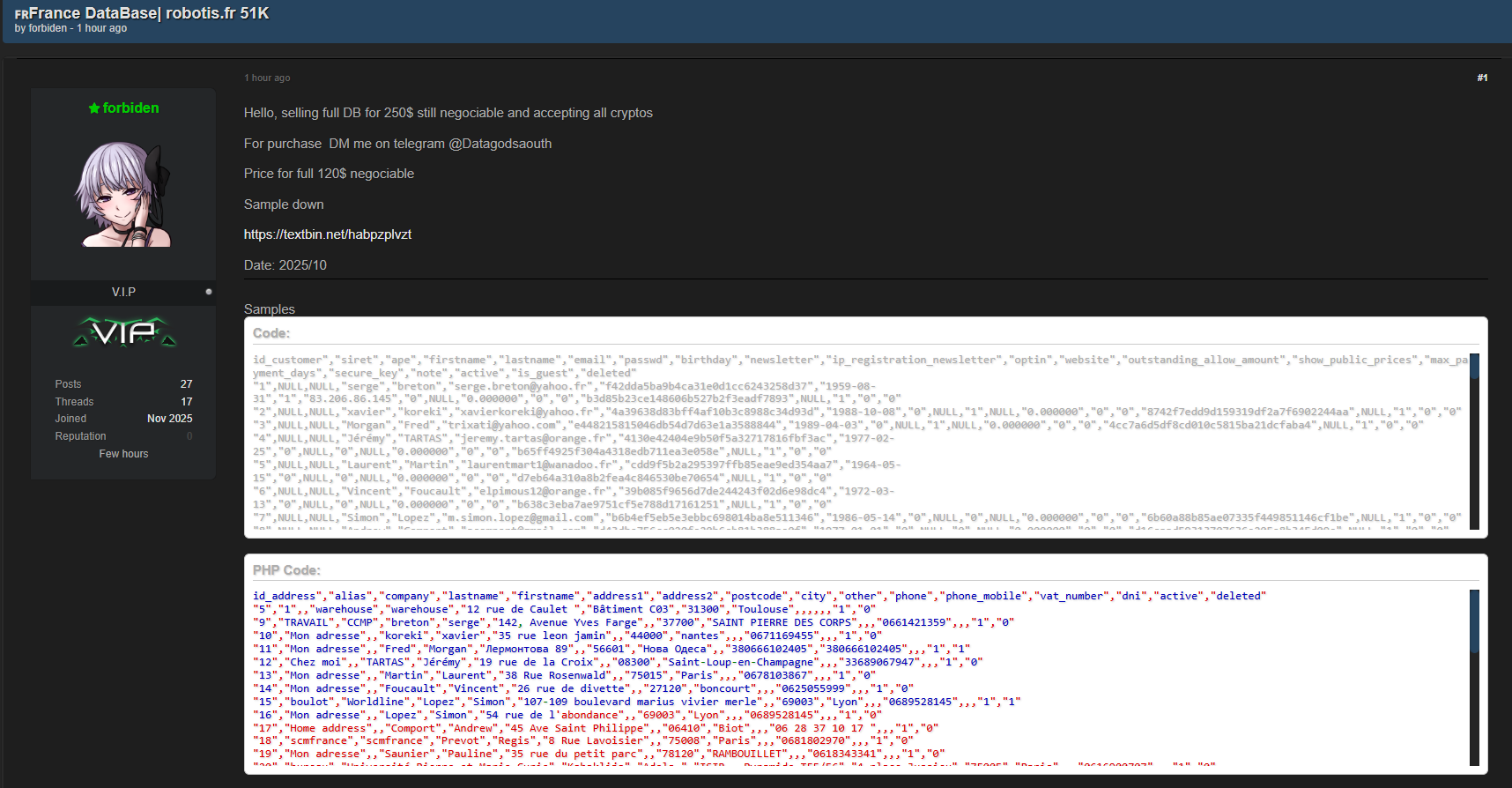Click the VIP badge graphic in sidebar

124,332
